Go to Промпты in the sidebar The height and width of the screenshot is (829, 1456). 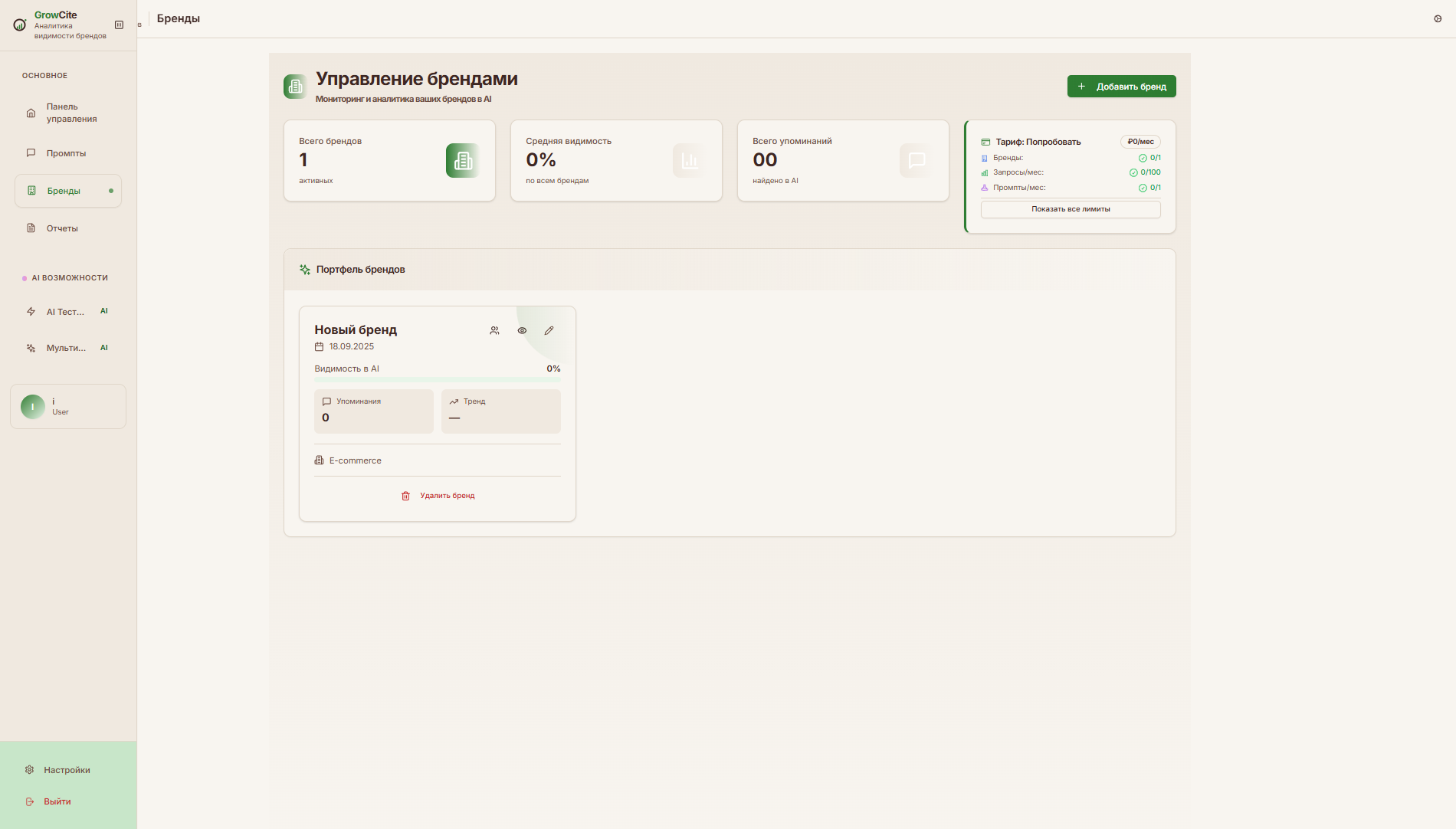click(66, 153)
